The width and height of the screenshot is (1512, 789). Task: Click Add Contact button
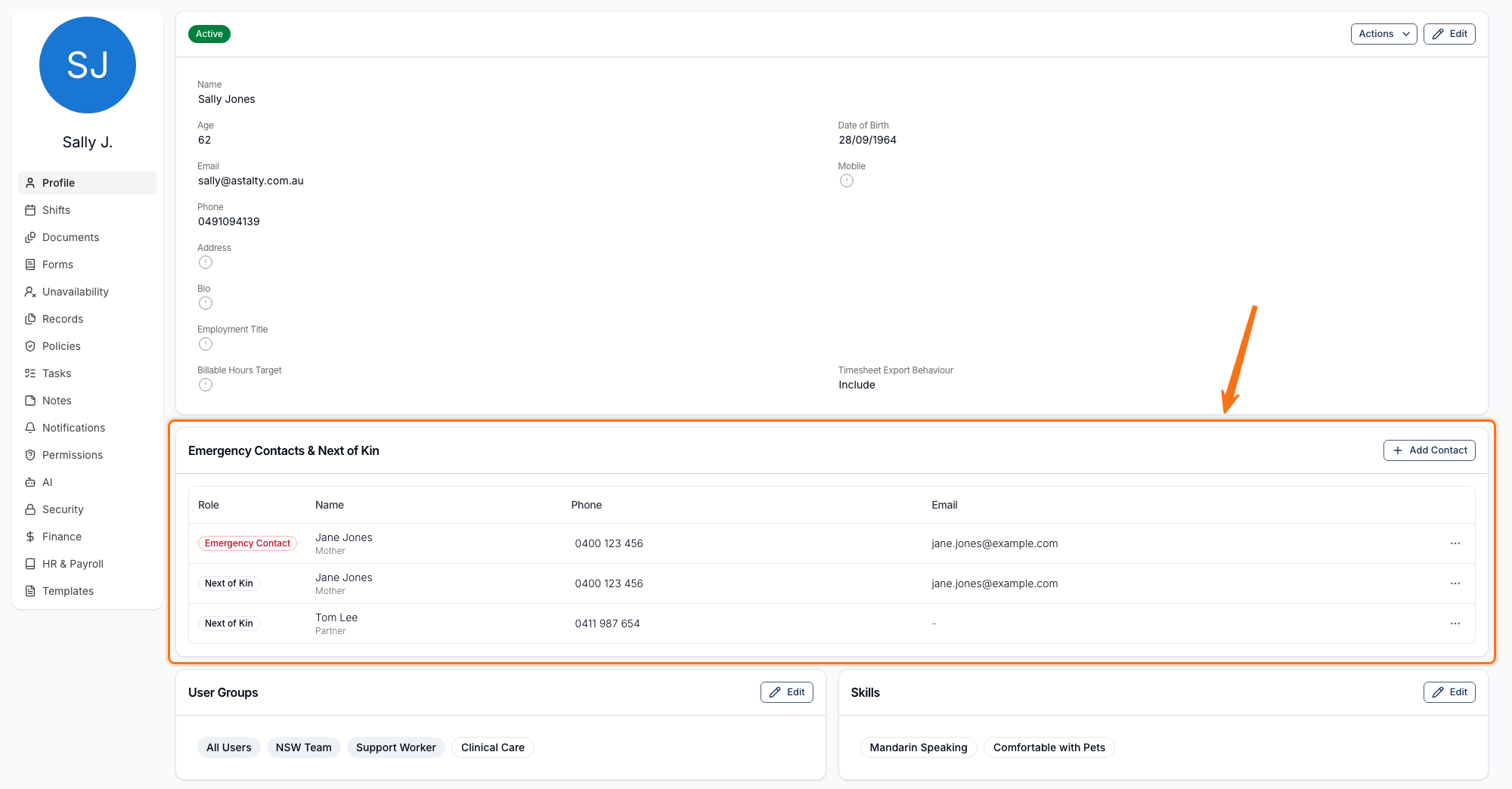(1429, 450)
